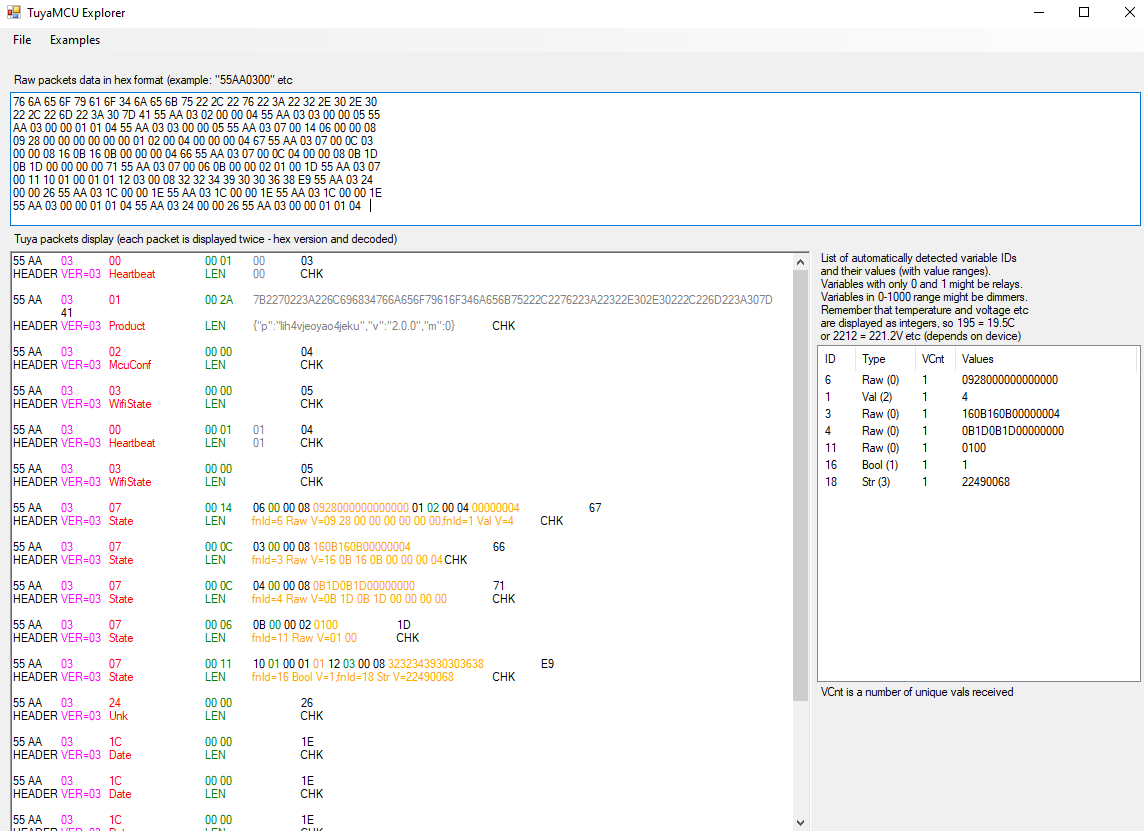Click checksum 26 of the Unk packet
This screenshot has height=831, width=1144.
[x=306, y=703]
